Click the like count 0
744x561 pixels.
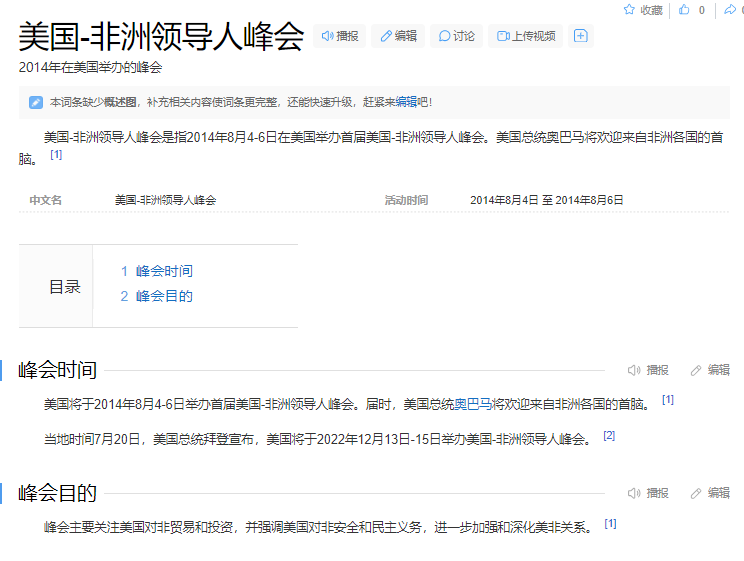(702, 10)
